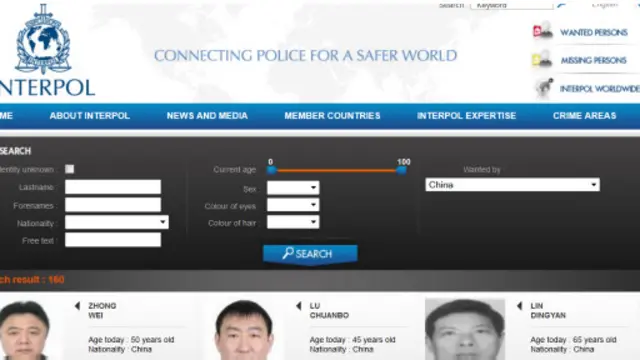
Task: Open Lu Chuanbo profile name
Action: click(329, 310)
